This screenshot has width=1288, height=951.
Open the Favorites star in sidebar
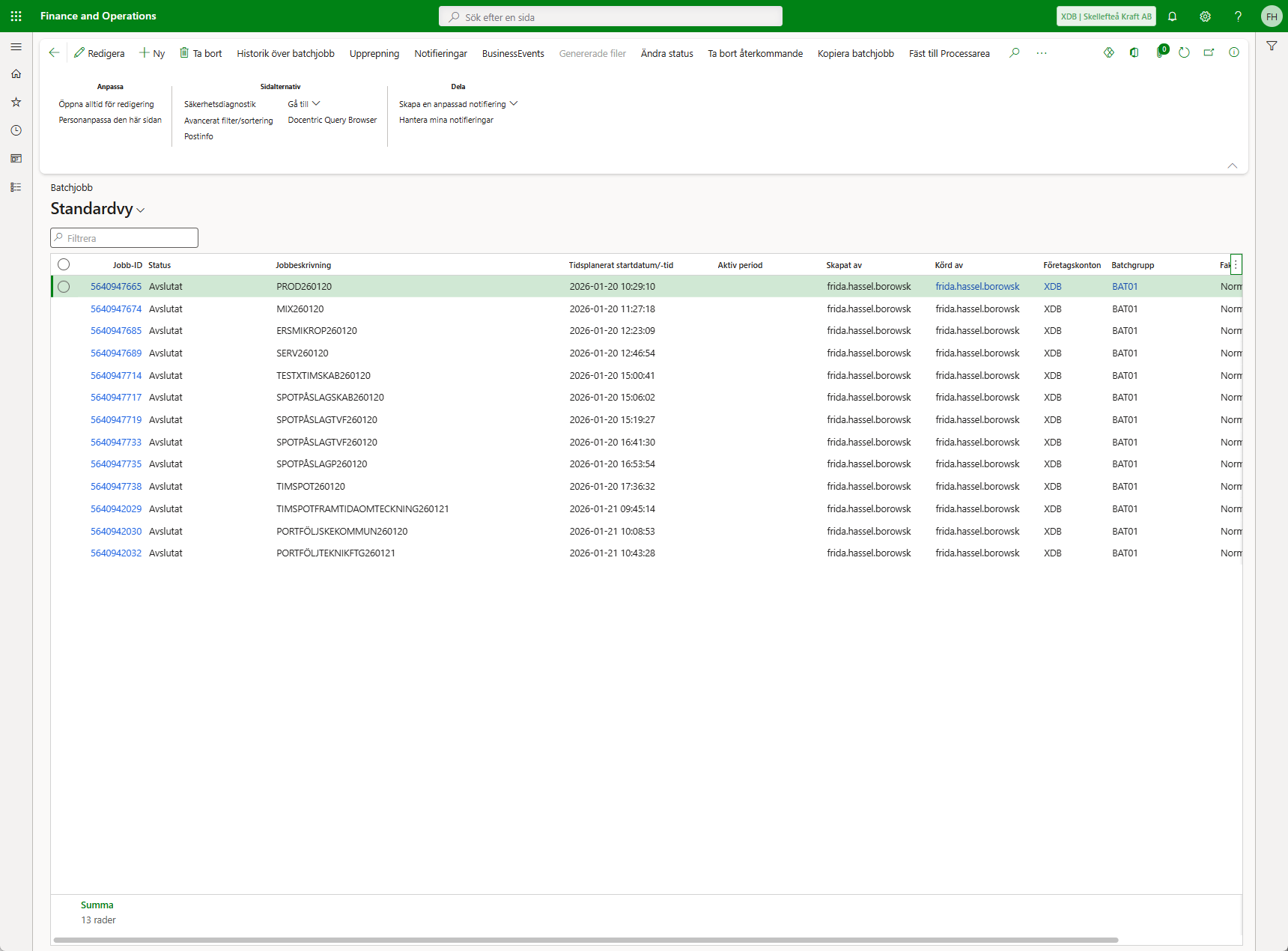click(16, 102)
